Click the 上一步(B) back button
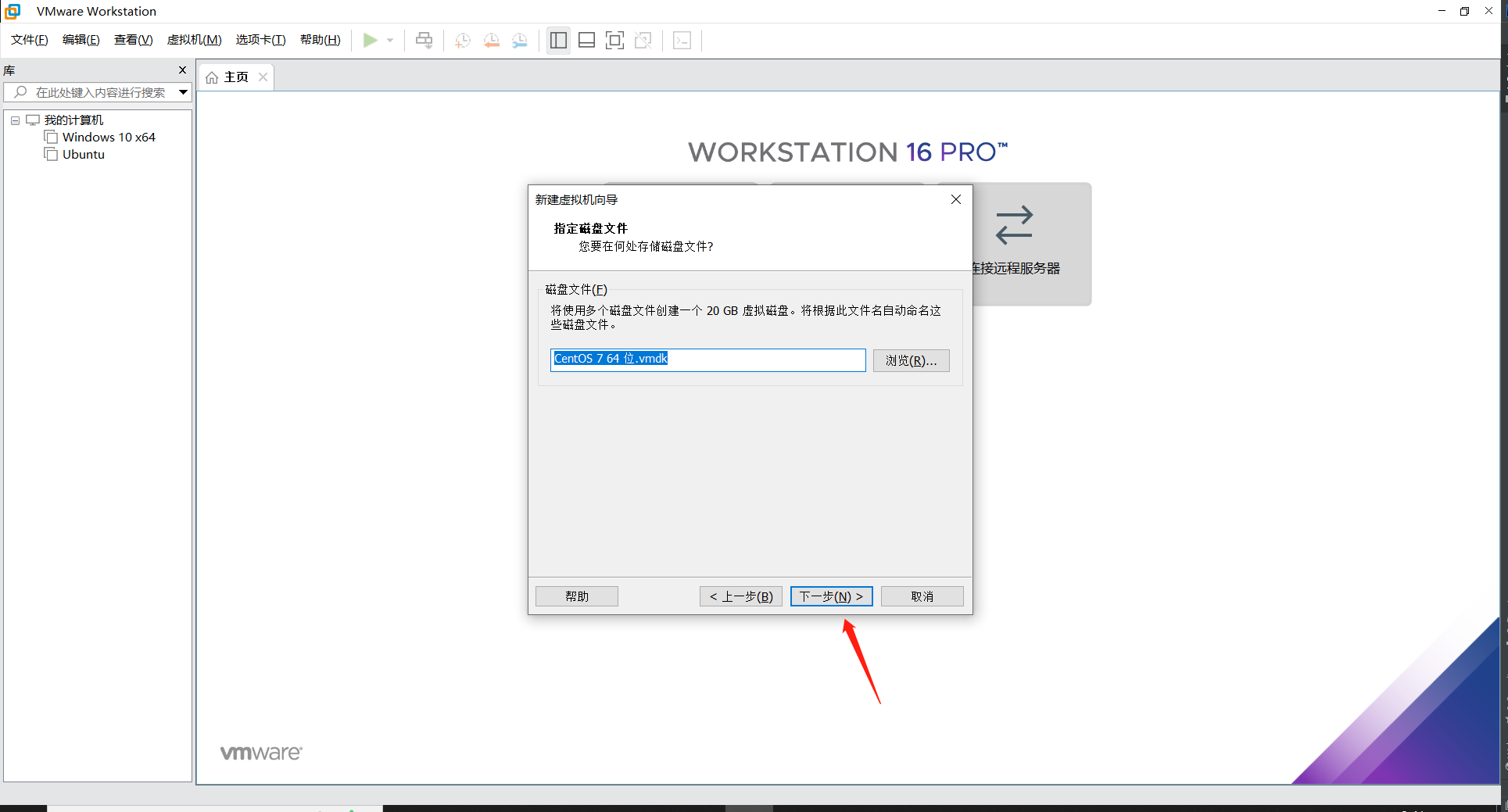This screenshot has height=812, width=1508. point(740,596)
